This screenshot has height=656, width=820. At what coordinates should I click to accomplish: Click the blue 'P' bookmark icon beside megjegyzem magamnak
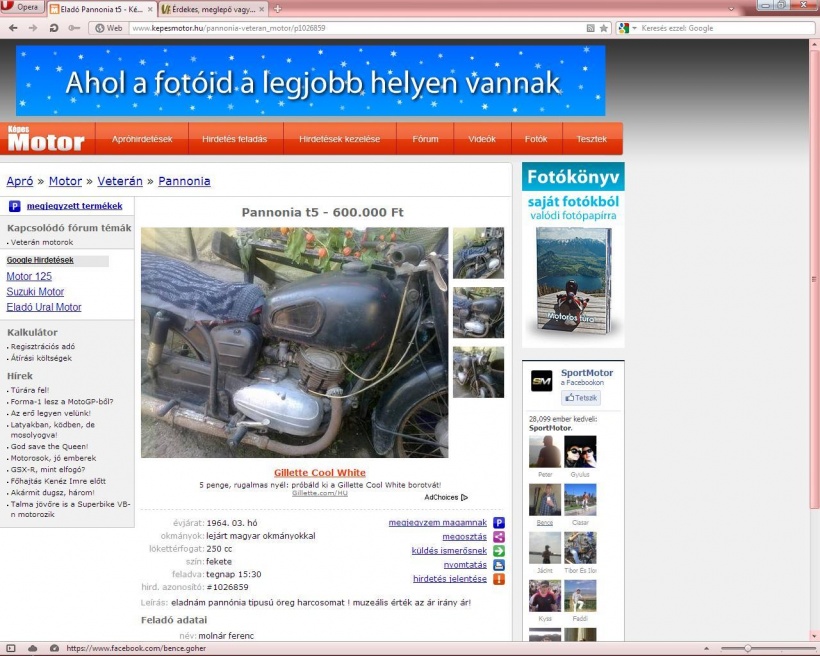coord(499,522)
